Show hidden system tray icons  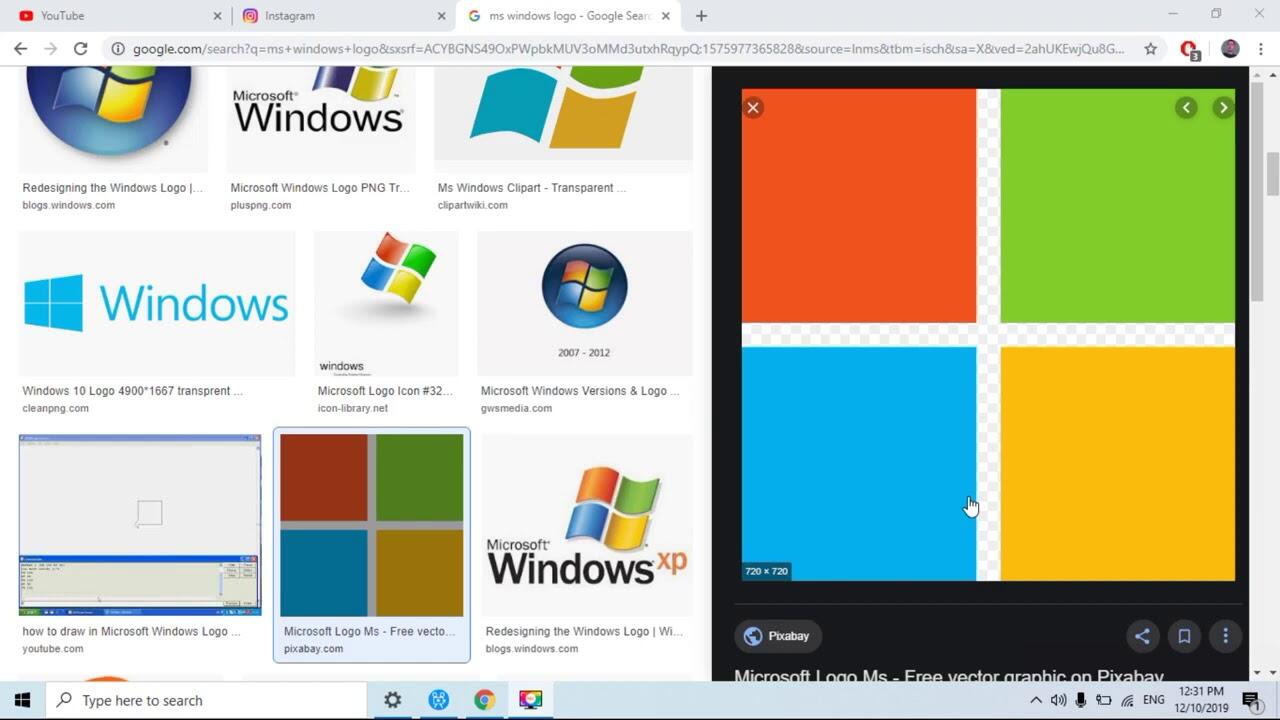pyautogui.click(x=1035, y=700)
